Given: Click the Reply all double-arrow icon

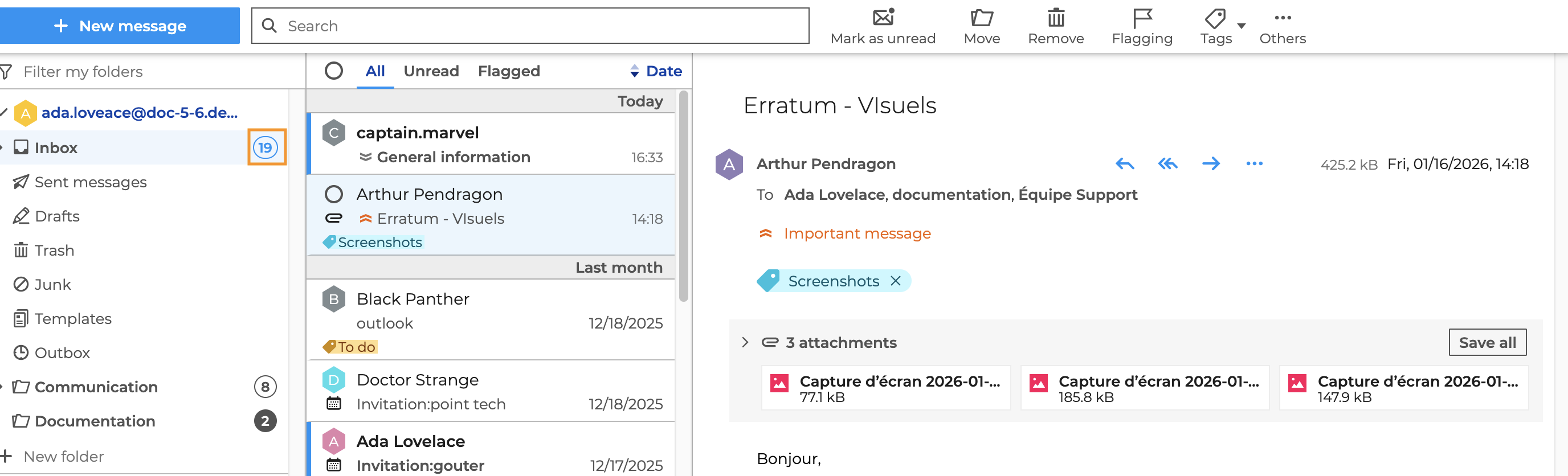Looking at the screenshot, I should (1167, 163).
